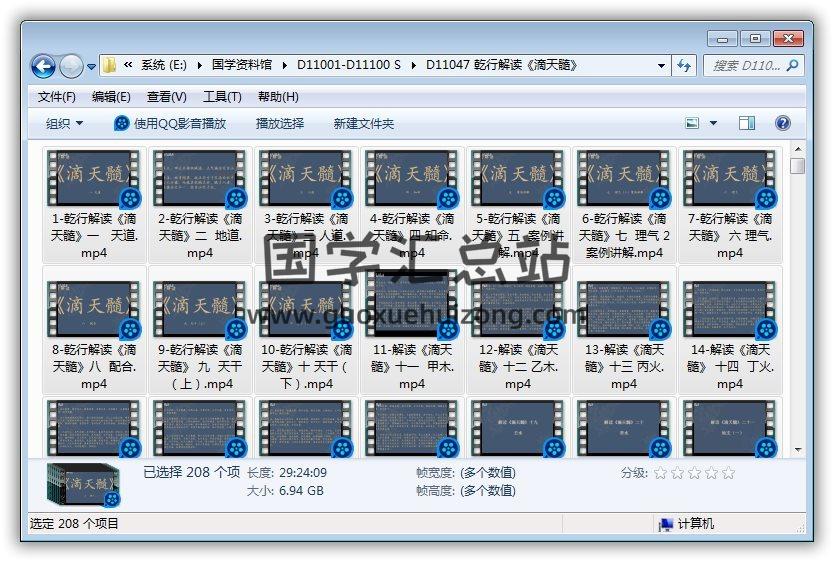Click the QQ影音 player icon in toolbar
Image resolution: width=834 pixels, height=562 pixels.
click(x=122, y=123)
